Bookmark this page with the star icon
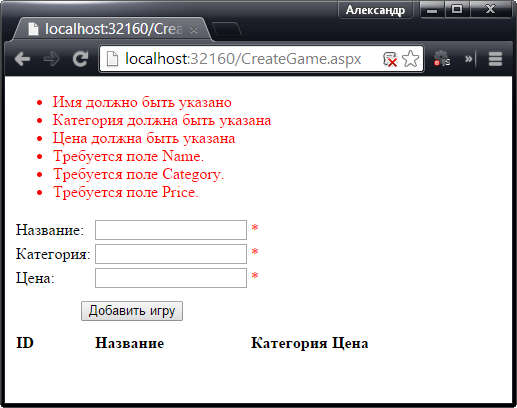Screen dimensions: 517x408 410,59
